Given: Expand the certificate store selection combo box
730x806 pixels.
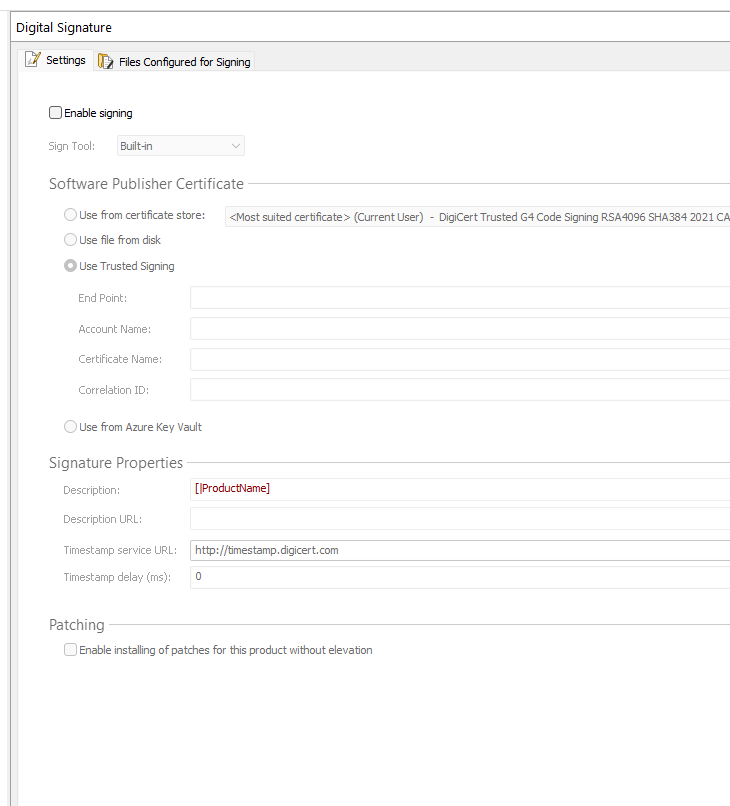Looking at the screenshot, I should point(478,216).
